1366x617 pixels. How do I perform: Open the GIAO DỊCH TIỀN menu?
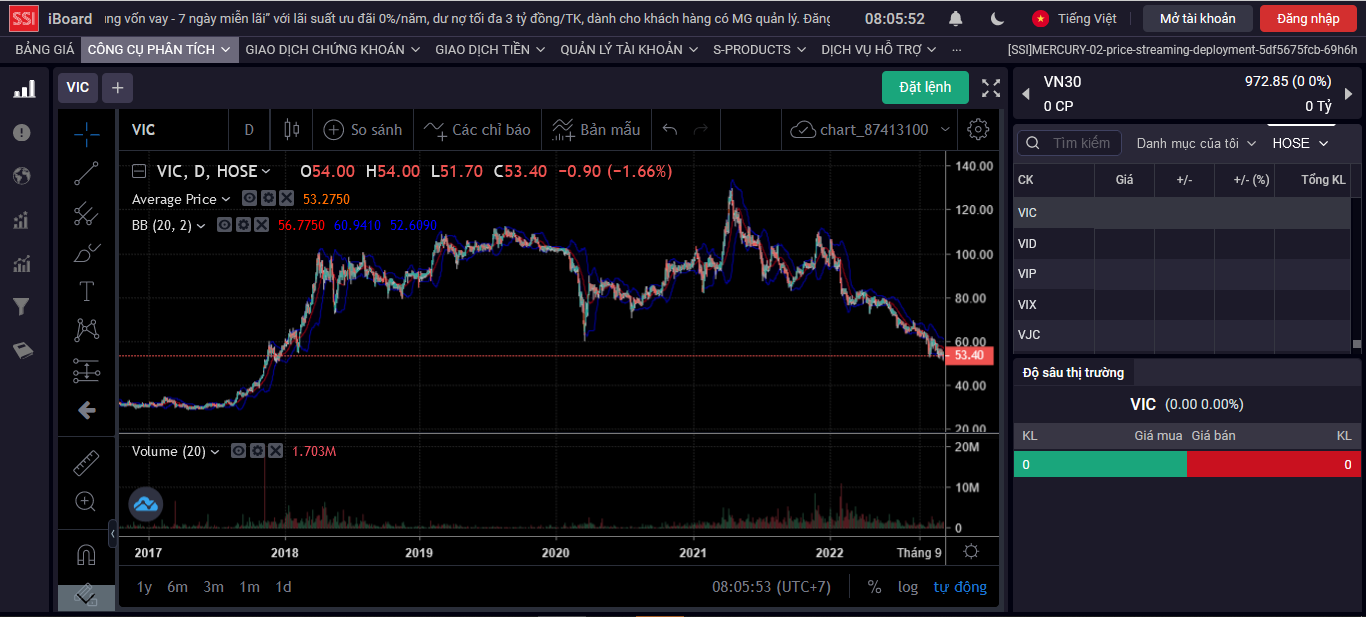[x=491, y=49]
